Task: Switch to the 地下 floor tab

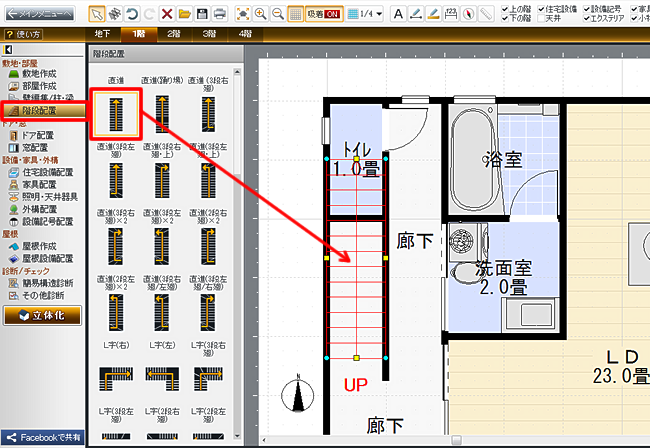Action: (x=103, y=34)
